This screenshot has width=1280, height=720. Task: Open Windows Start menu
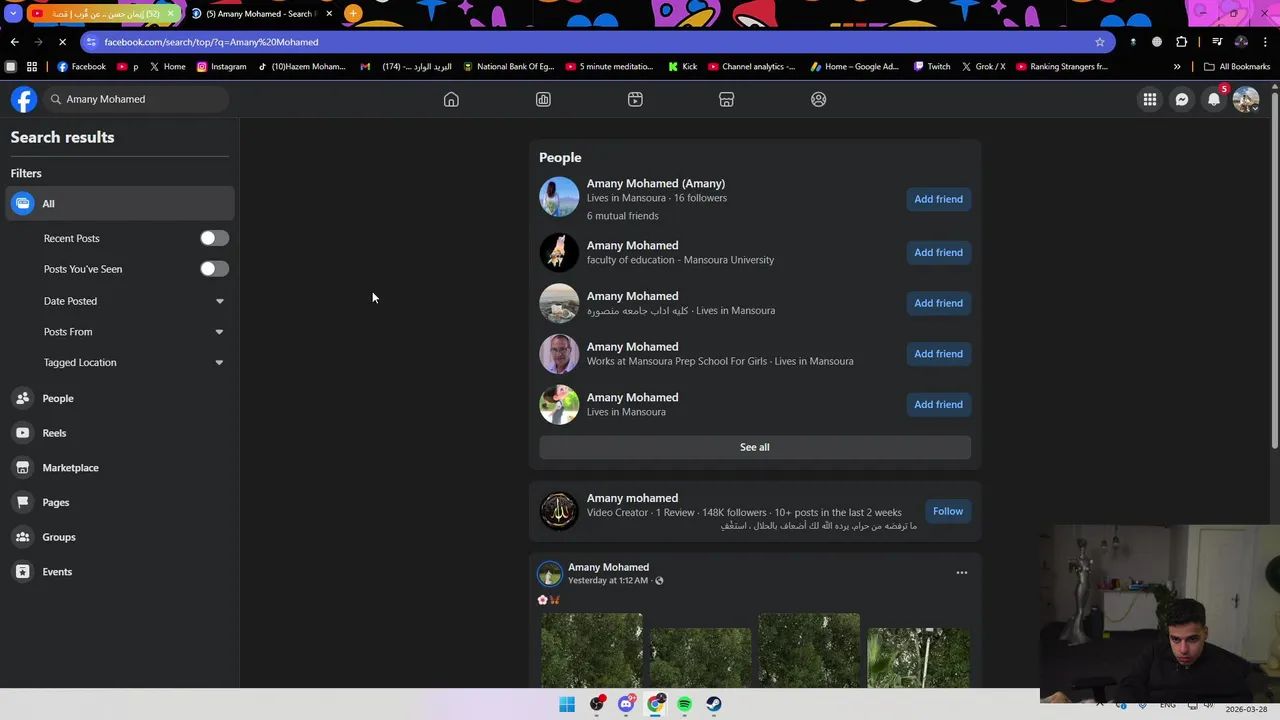567,704
